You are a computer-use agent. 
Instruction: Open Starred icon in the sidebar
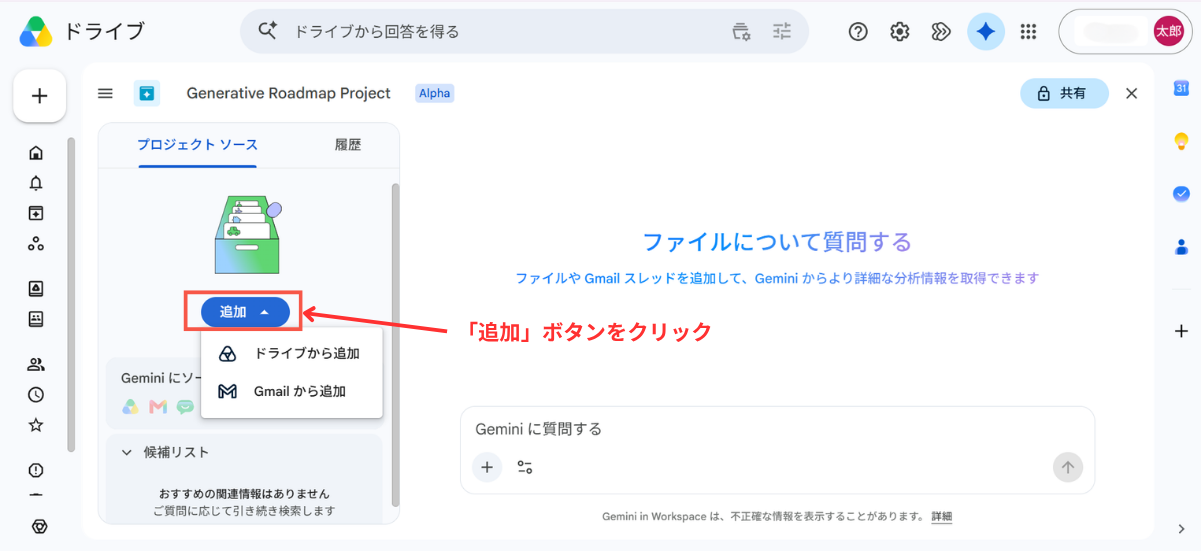pyautogui.click(x=36, y=425)
